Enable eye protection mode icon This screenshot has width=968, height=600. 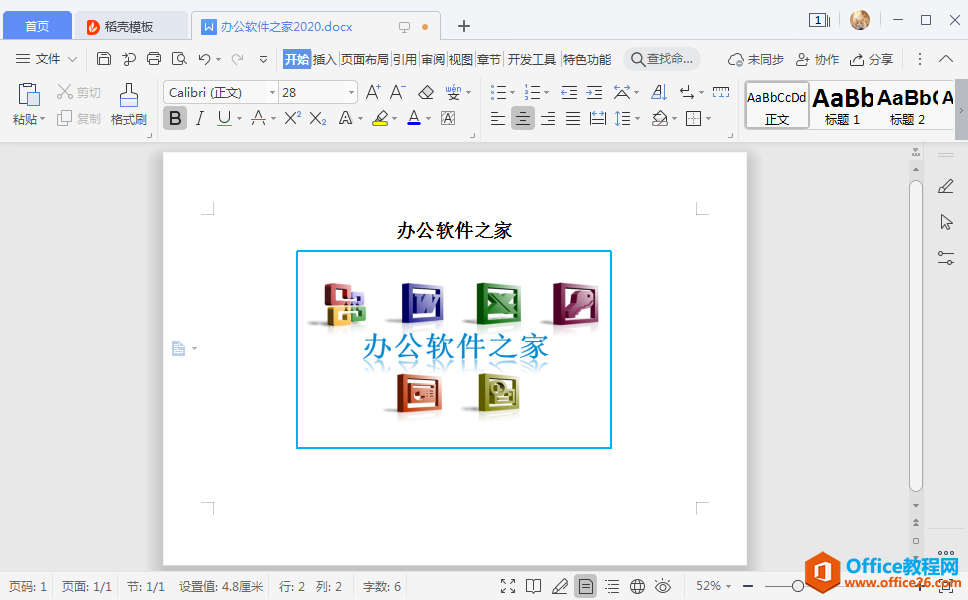pyautogui.click(x=662, y=586)
